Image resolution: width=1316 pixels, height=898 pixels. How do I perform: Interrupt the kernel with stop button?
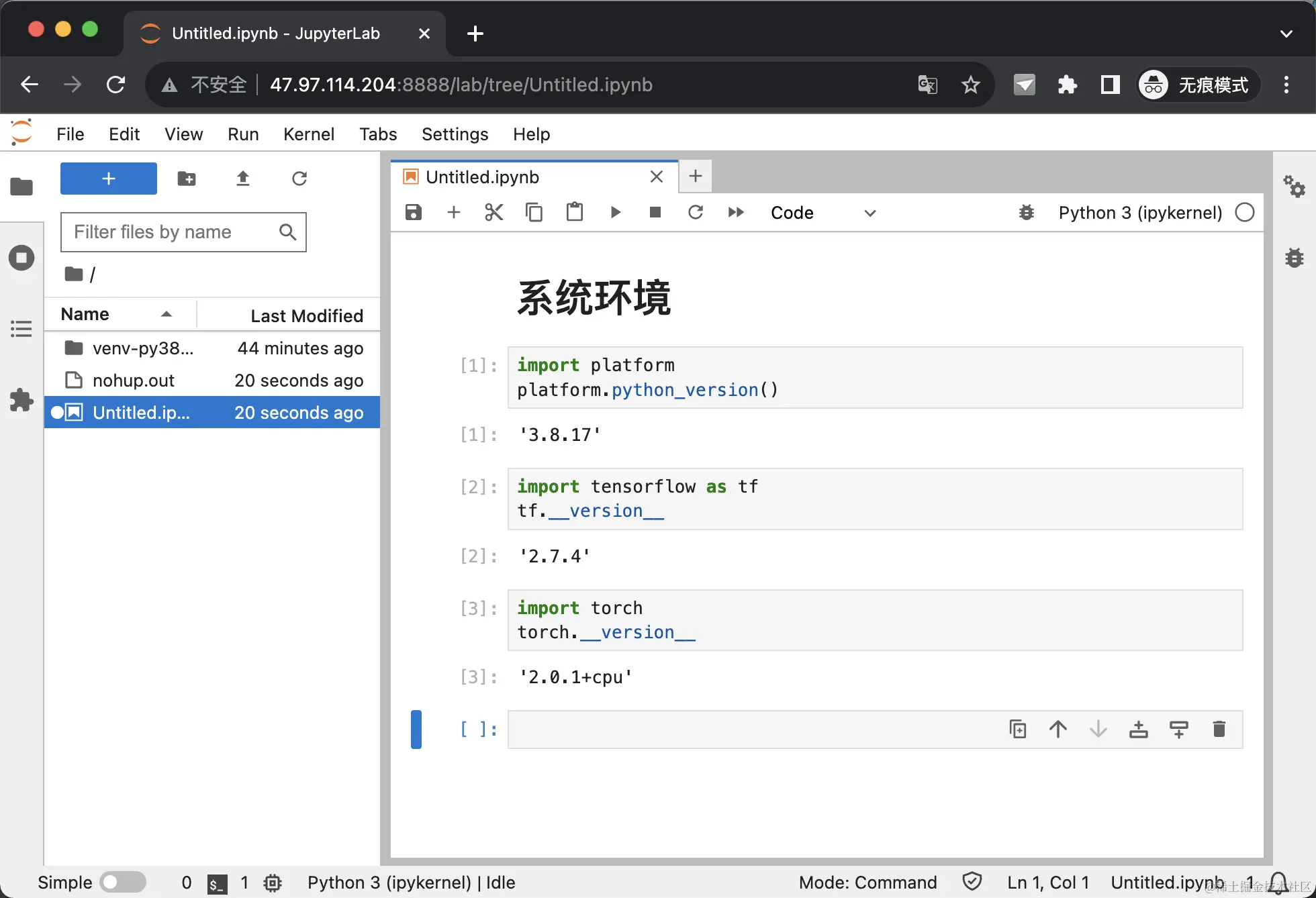point(655,213)
